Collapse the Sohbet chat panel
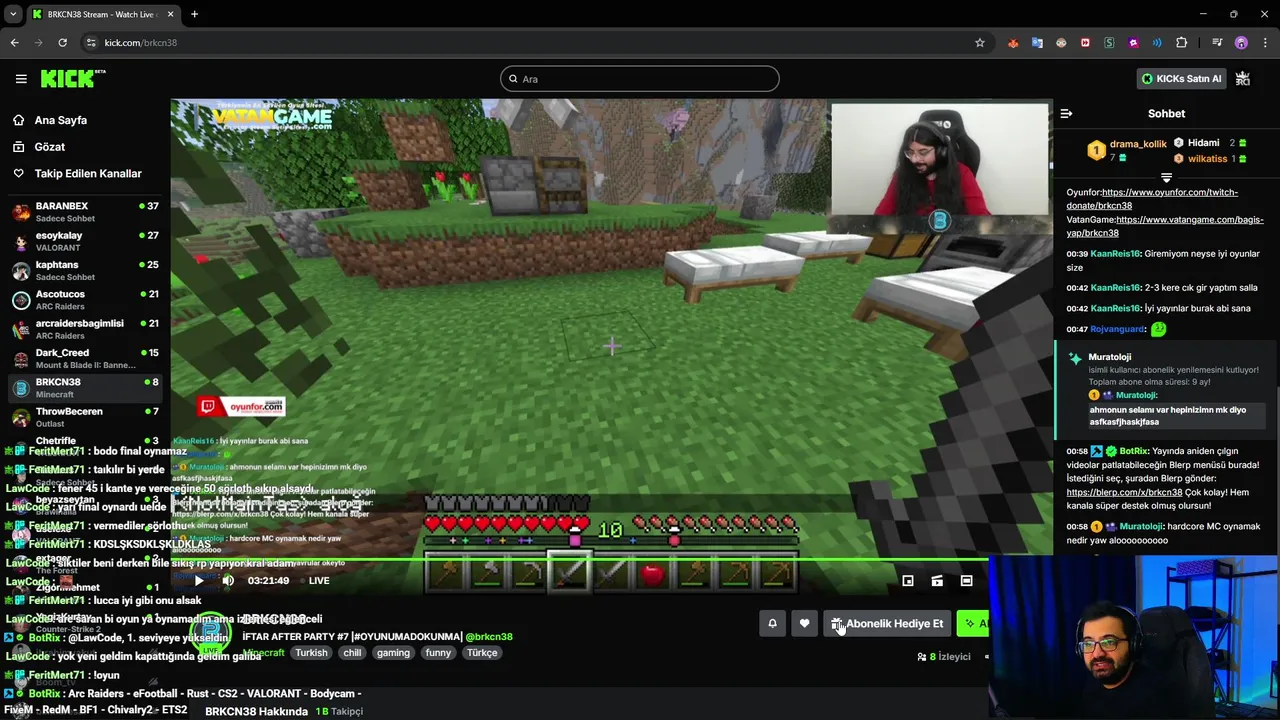1280x720 pixels. tap(1066, 114)
